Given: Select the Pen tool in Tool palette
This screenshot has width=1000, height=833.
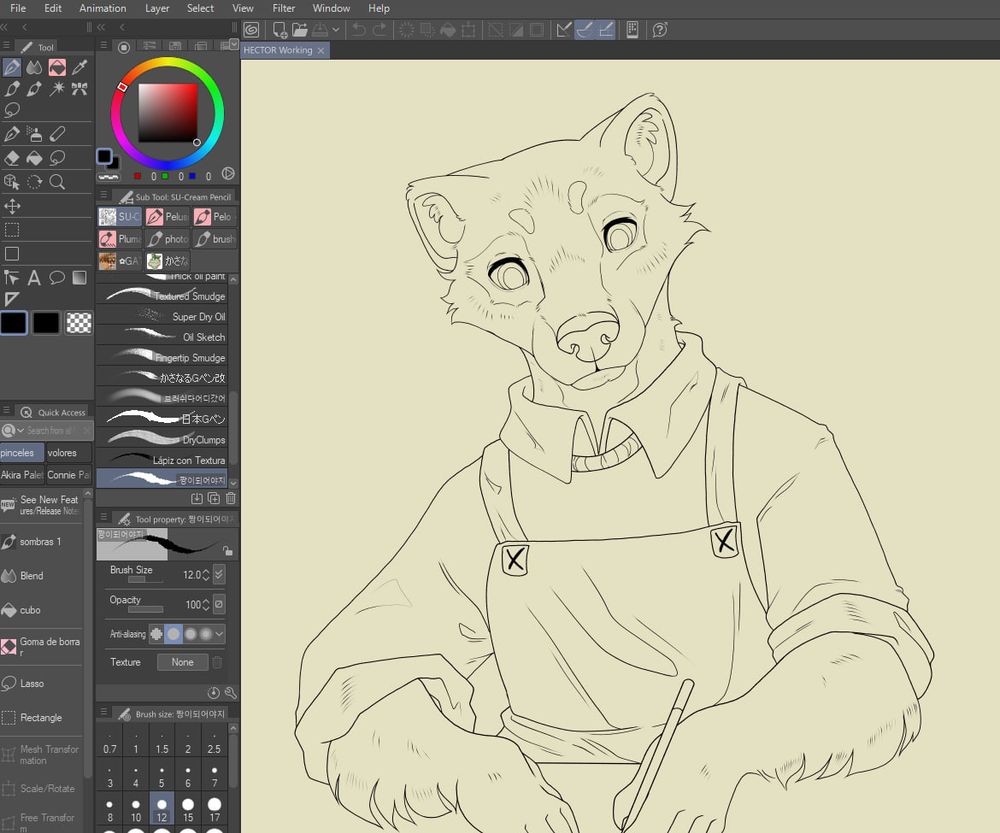Looking at the screenshot, I should point(11,67).
